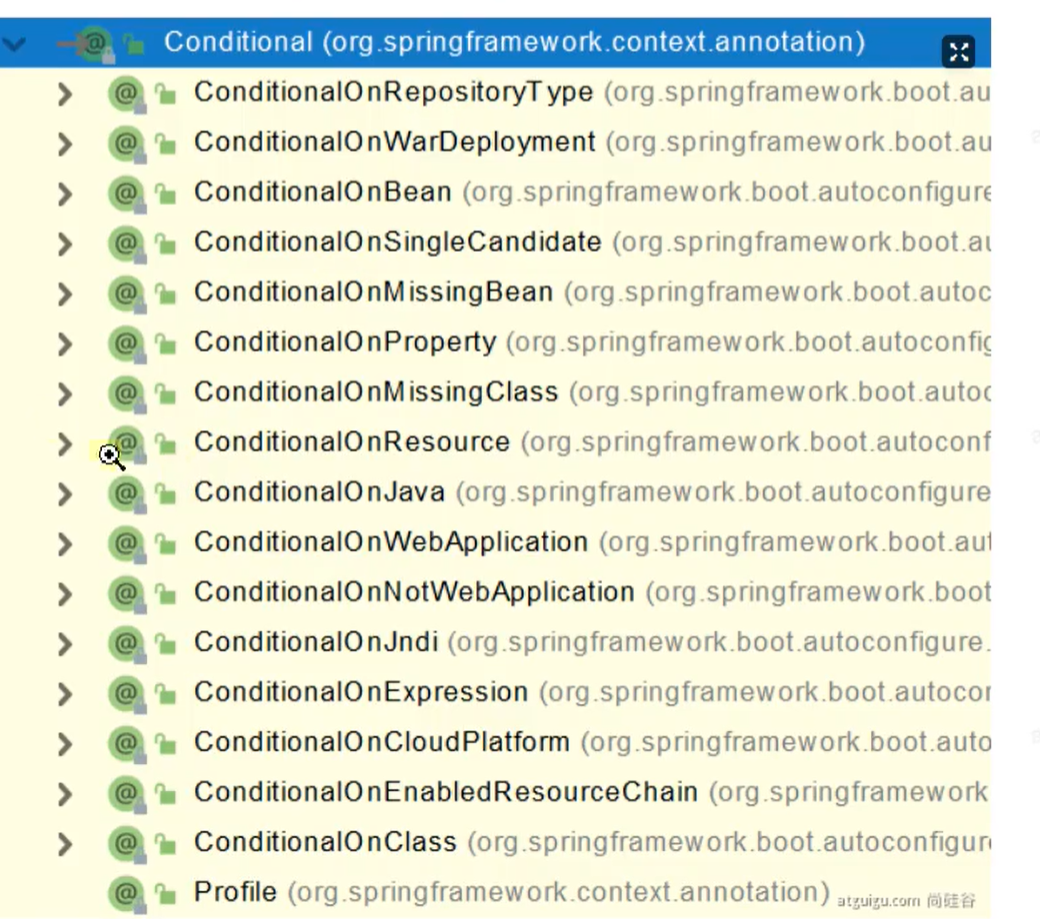1040x919 pixels.
Task: Click annotation icon beside ConditionalOnProperty
Action: 127,344
